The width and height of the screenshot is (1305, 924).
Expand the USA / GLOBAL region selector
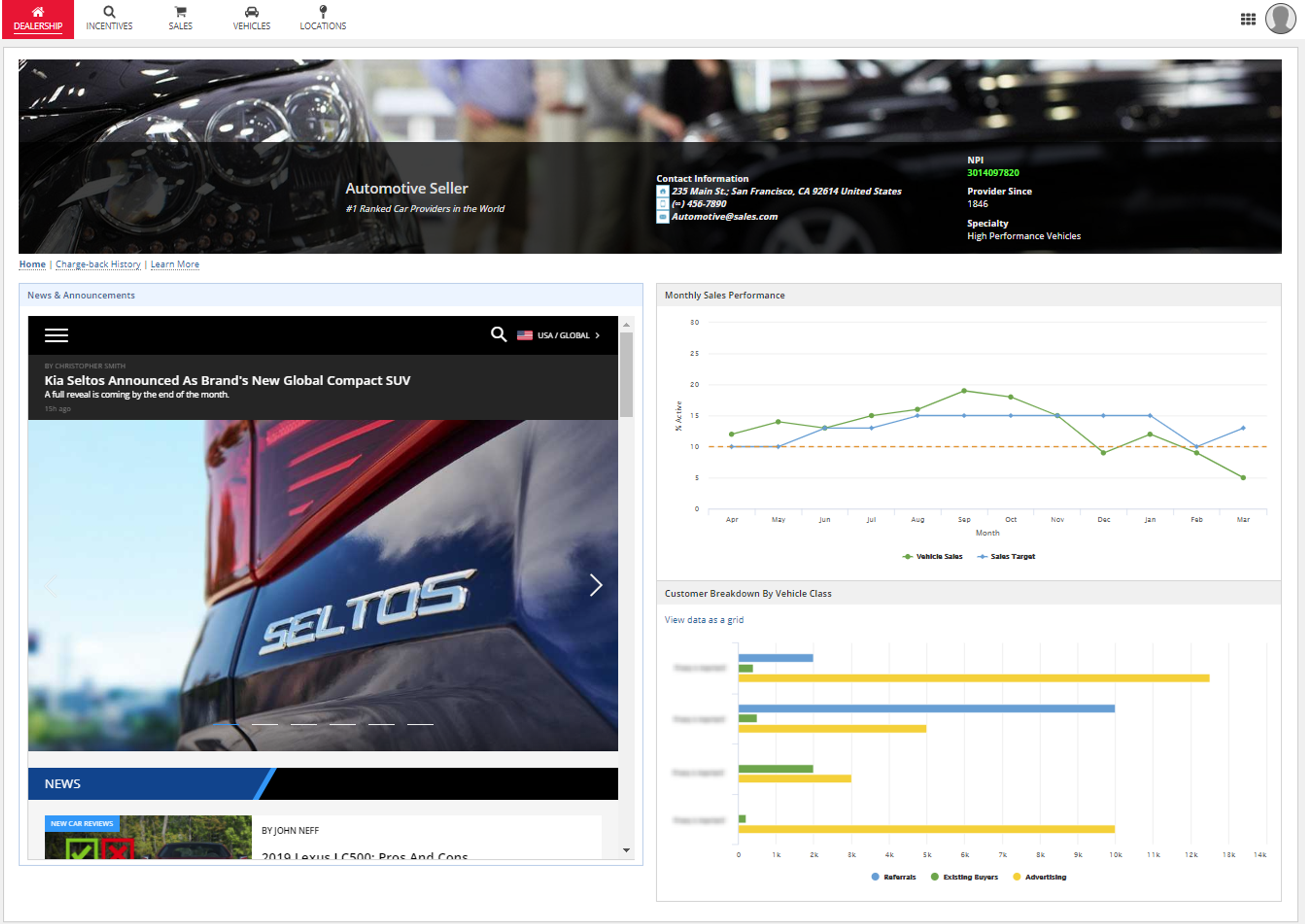click(569, 335)
